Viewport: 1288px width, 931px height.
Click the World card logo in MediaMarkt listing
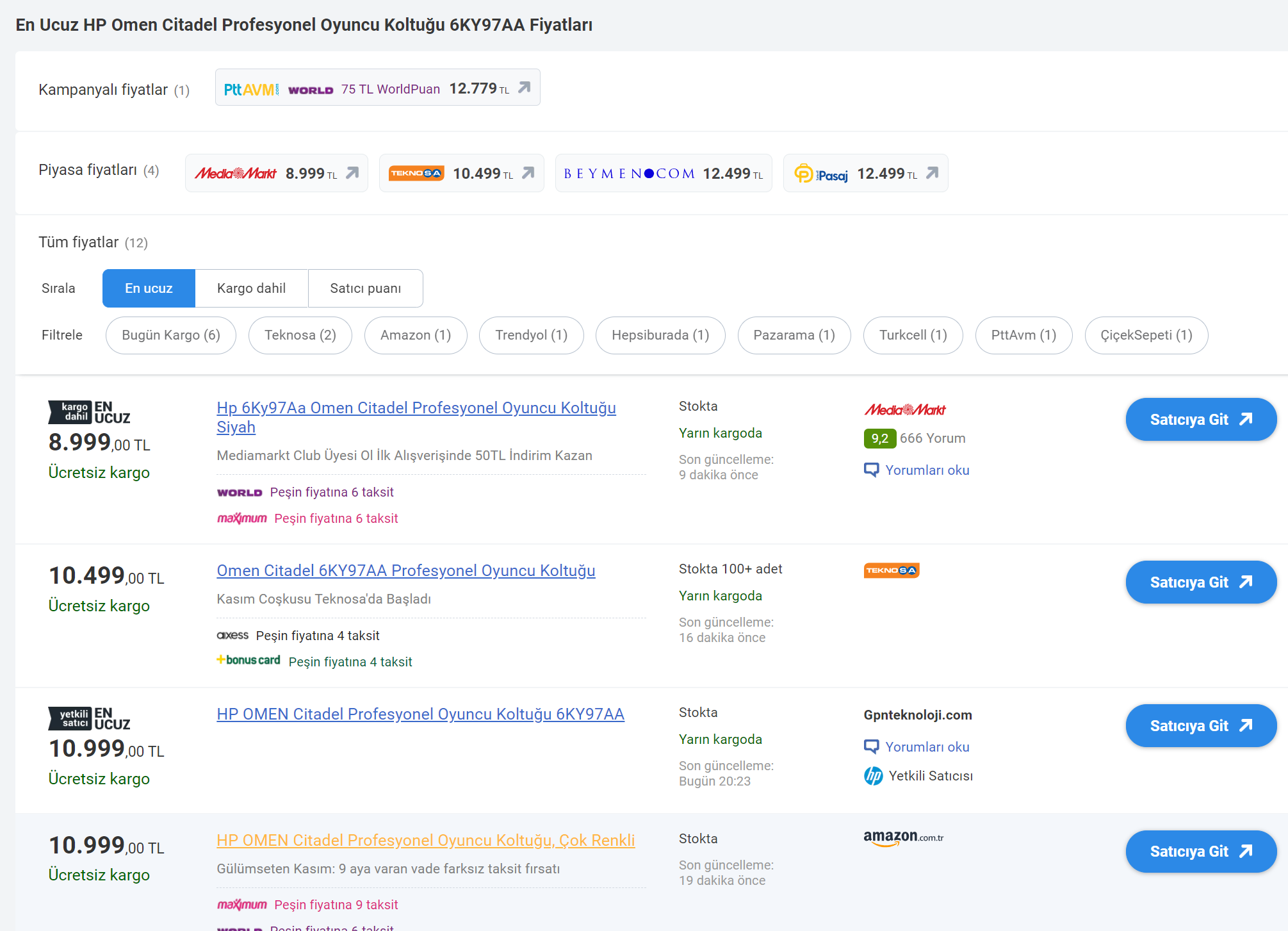click(x=240, y=493)
